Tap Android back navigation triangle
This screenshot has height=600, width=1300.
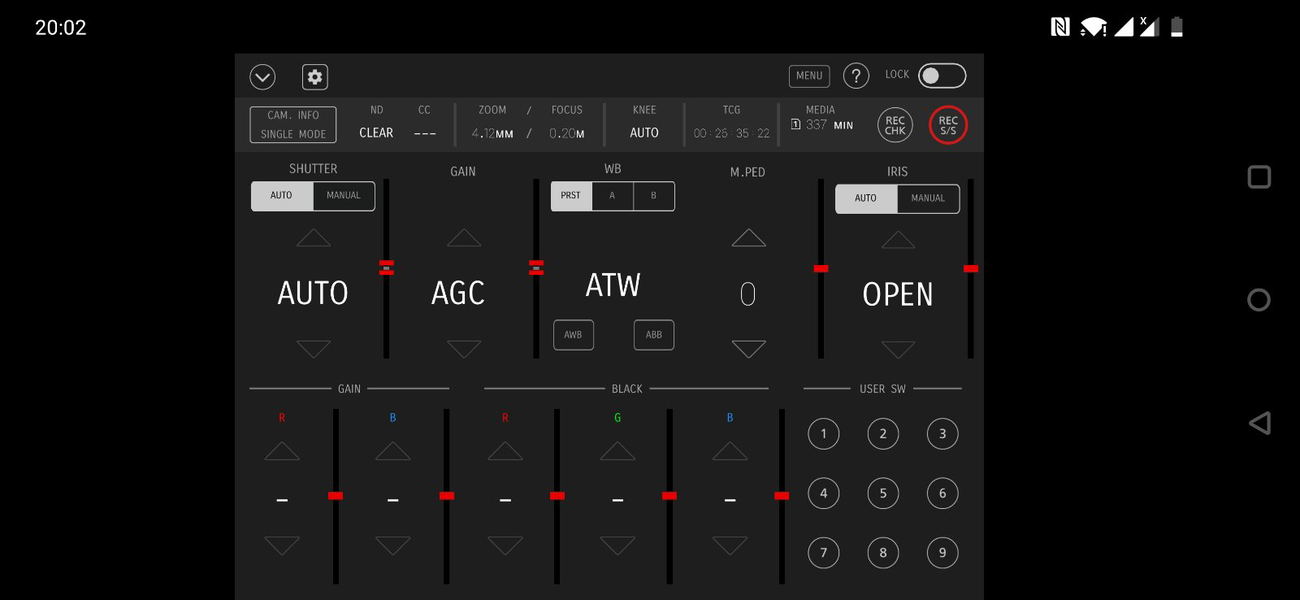click(1259, 423)
